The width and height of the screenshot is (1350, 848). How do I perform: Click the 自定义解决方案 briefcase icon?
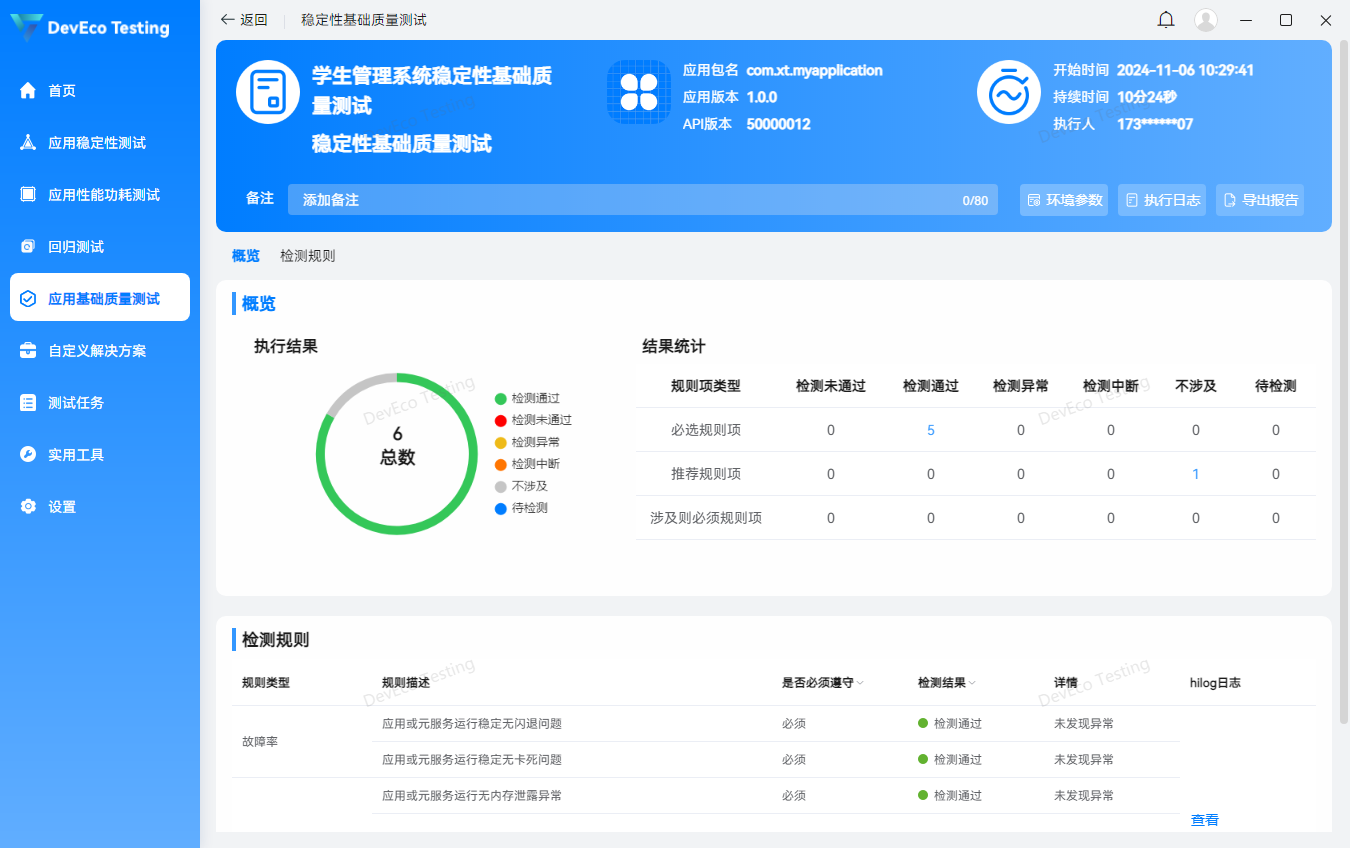point(28,351)
